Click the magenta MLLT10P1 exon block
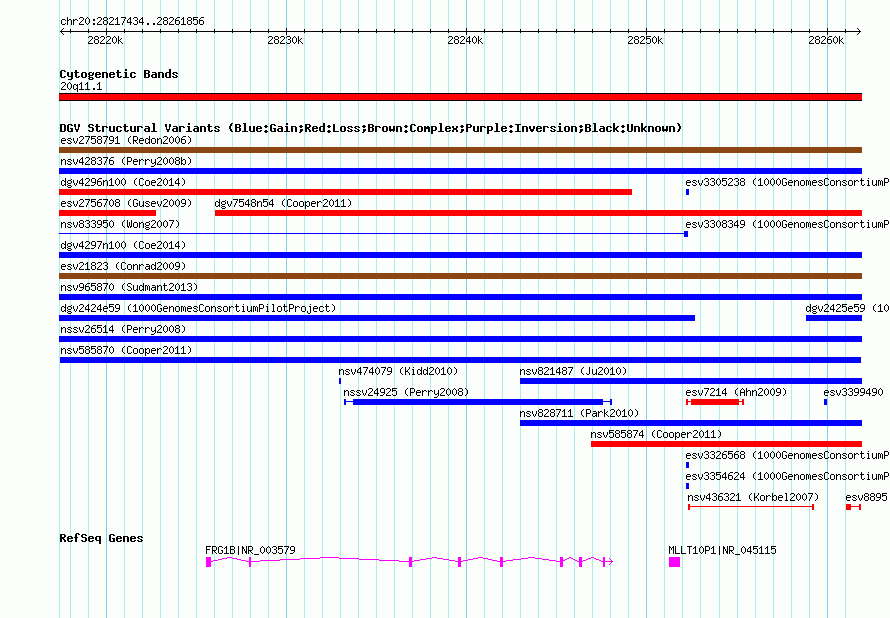The width and height of the screenshot is (890, 618). click(674, 562)
